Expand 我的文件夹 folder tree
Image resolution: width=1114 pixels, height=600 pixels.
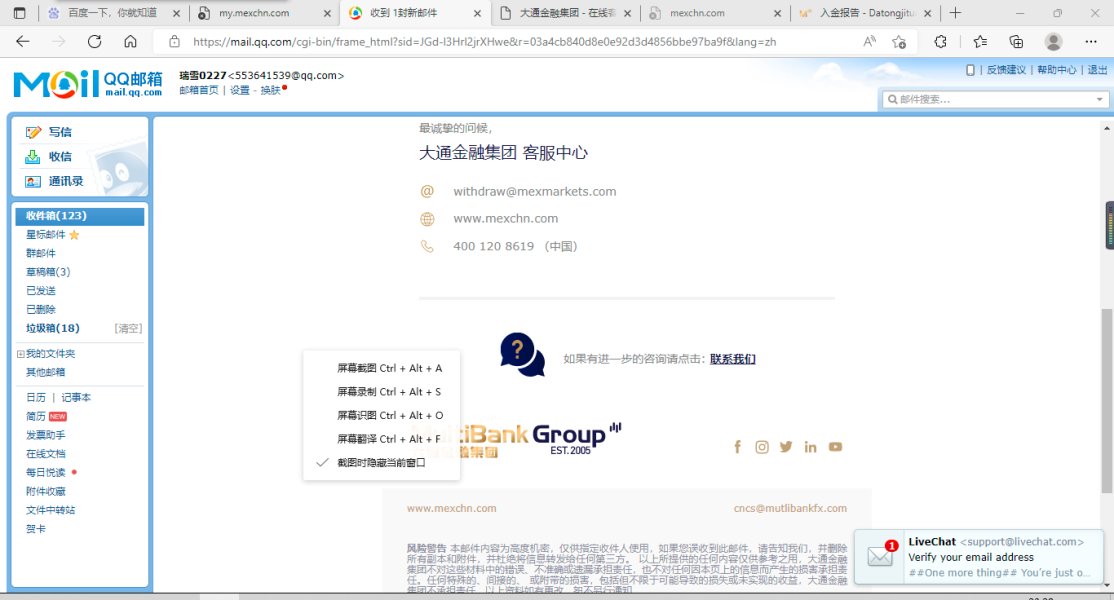tap(21, 354)
